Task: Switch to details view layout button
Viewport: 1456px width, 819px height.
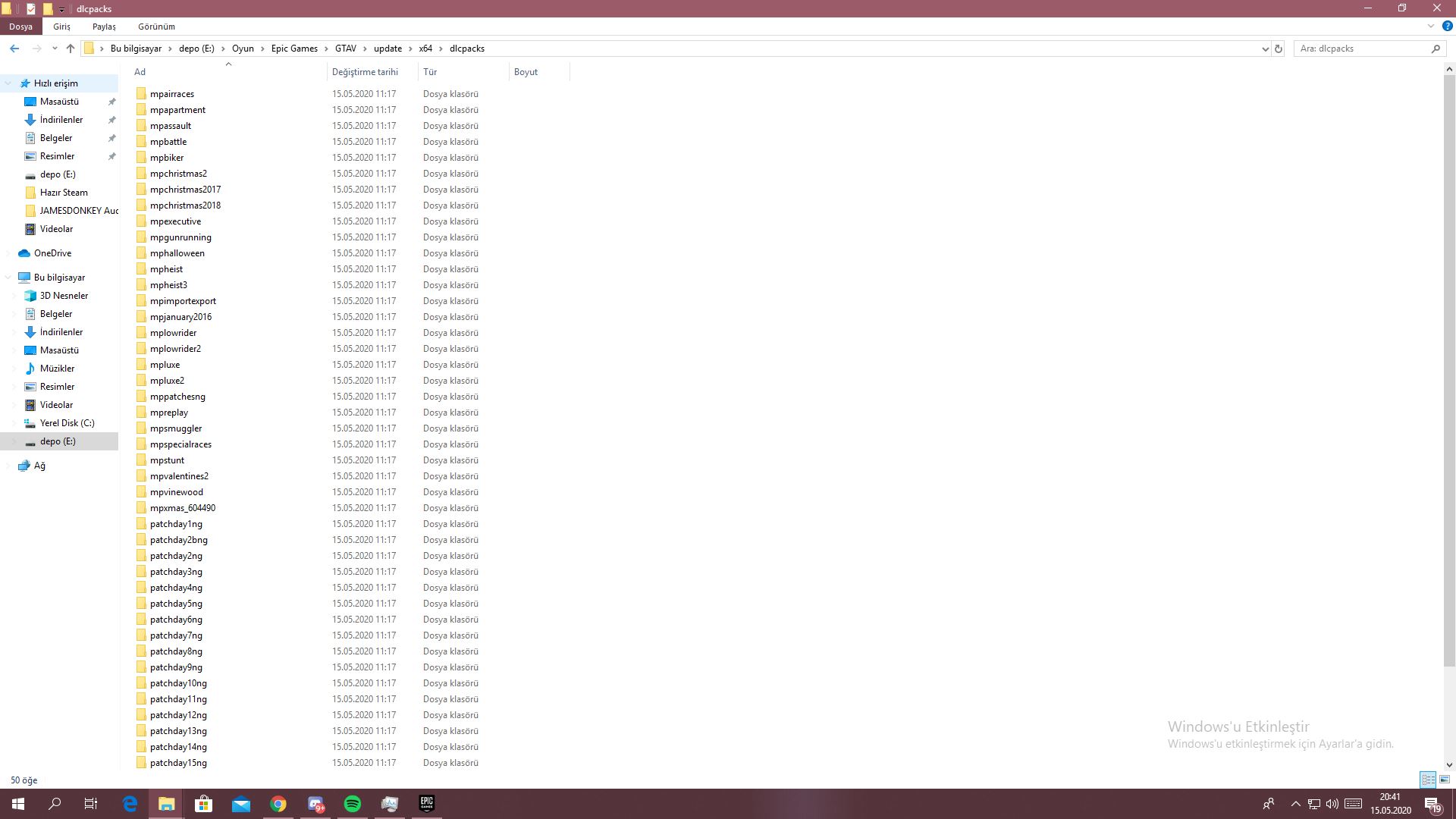Action: [x=1428, y=780]
